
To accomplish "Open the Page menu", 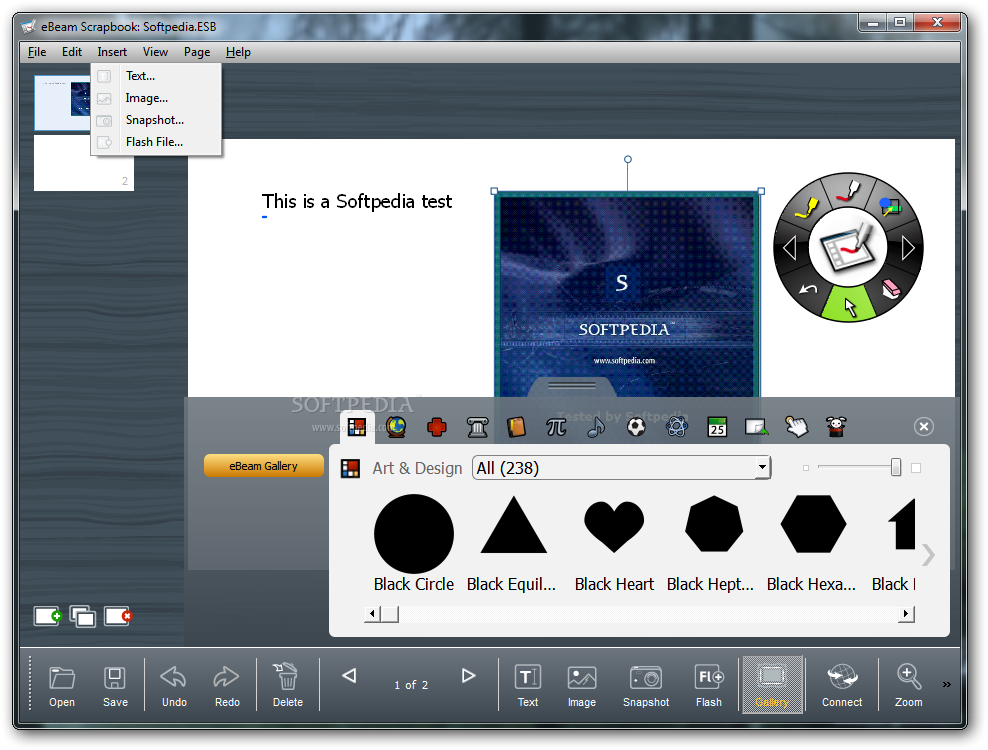I will point(197,52).
